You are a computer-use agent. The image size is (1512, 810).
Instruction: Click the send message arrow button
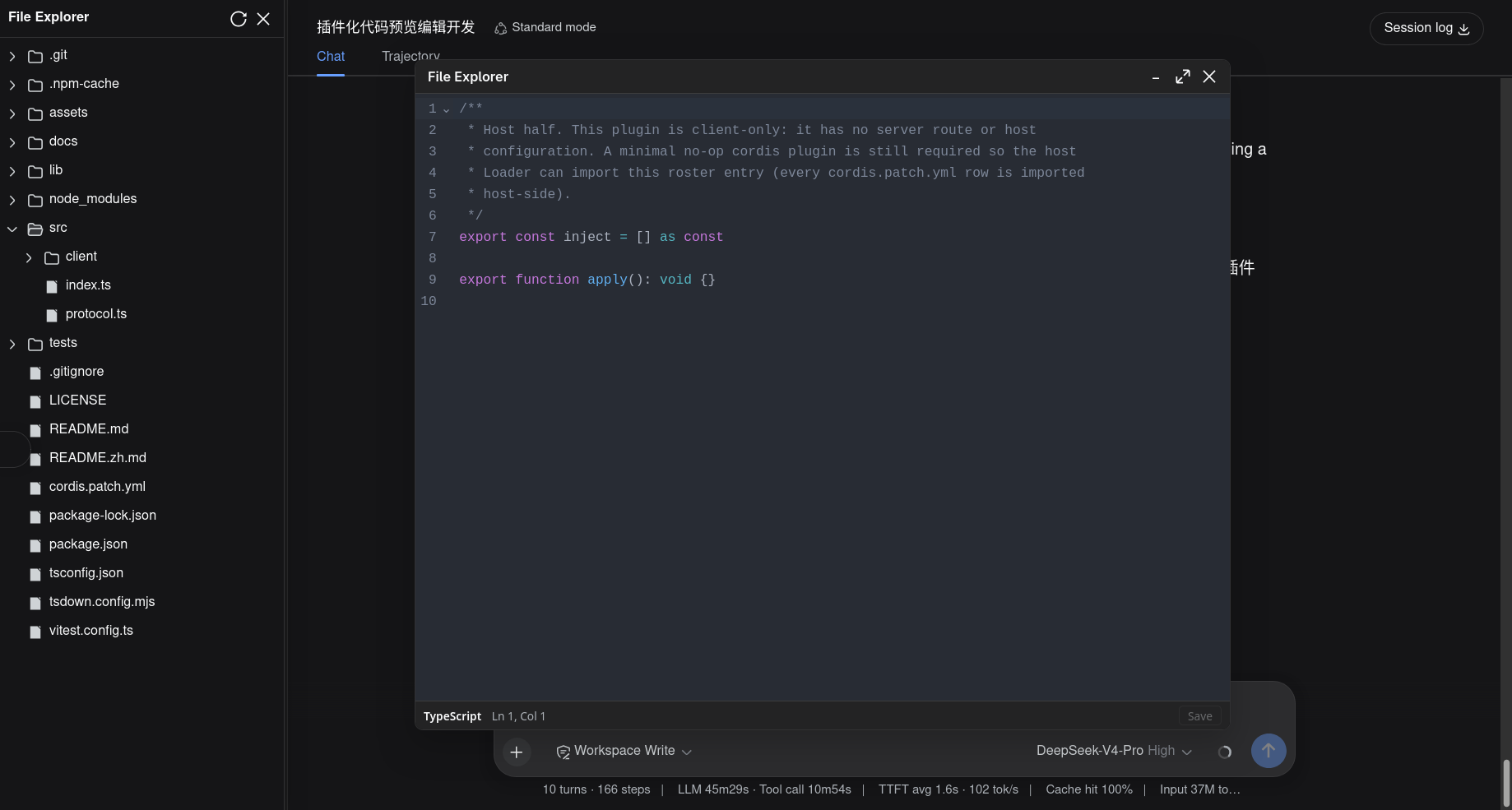1269,751
